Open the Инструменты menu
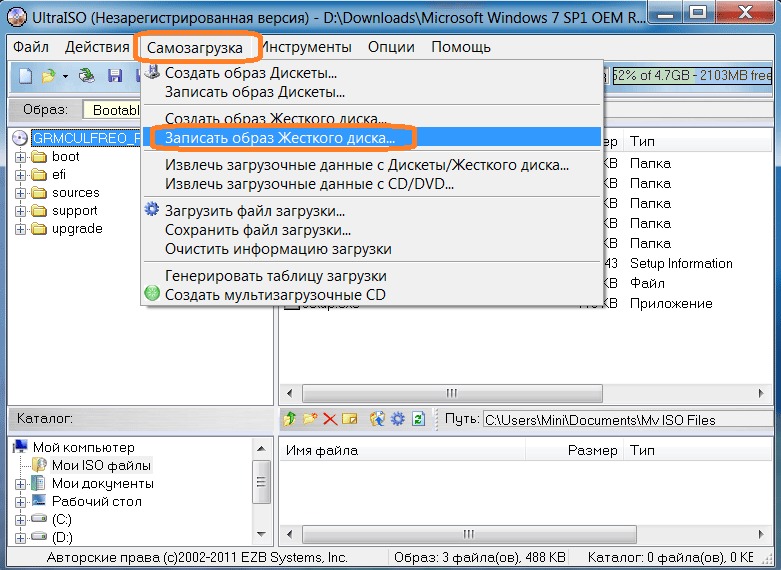This screenshot has width=781, height=570. (309, 47)
